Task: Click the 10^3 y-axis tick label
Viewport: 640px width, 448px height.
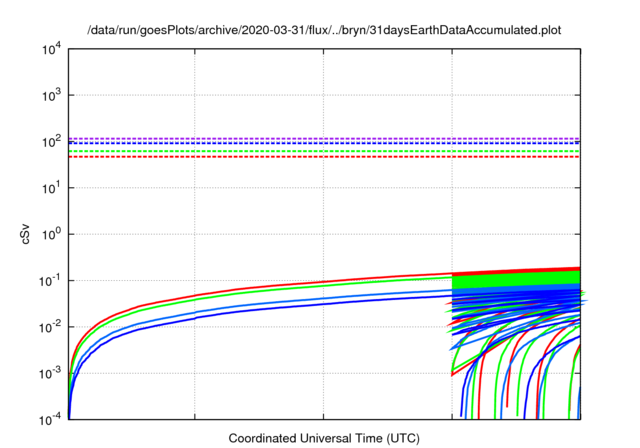Action: click(51, 95)
